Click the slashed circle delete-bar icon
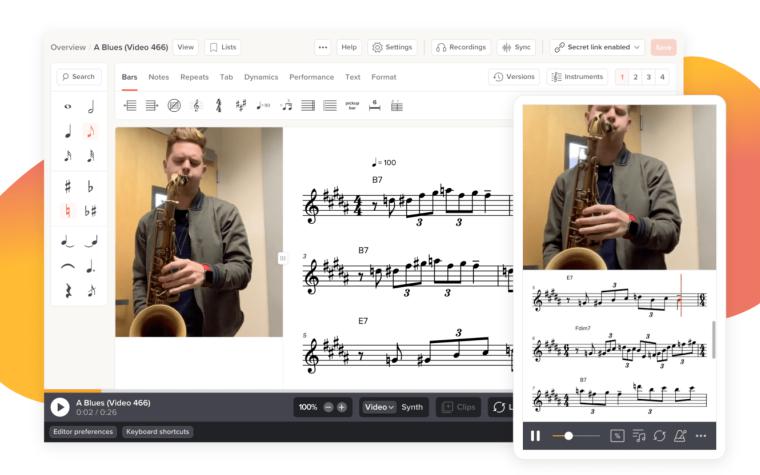This screenshot has height=475, width=760. (x=174, y=105)
